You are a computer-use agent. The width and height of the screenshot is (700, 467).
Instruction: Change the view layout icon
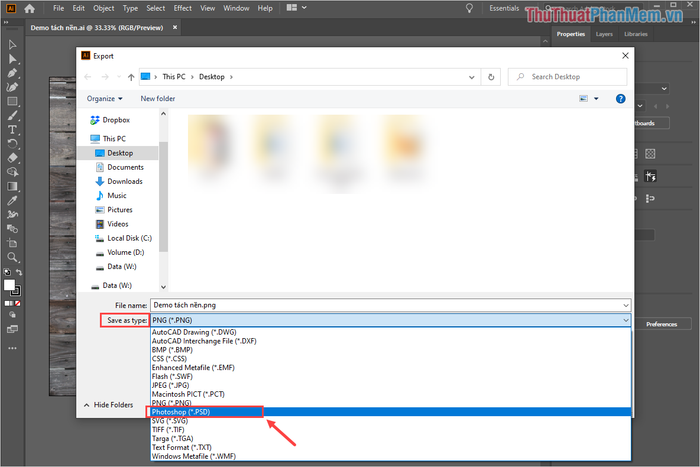click(x=583, y=99)
